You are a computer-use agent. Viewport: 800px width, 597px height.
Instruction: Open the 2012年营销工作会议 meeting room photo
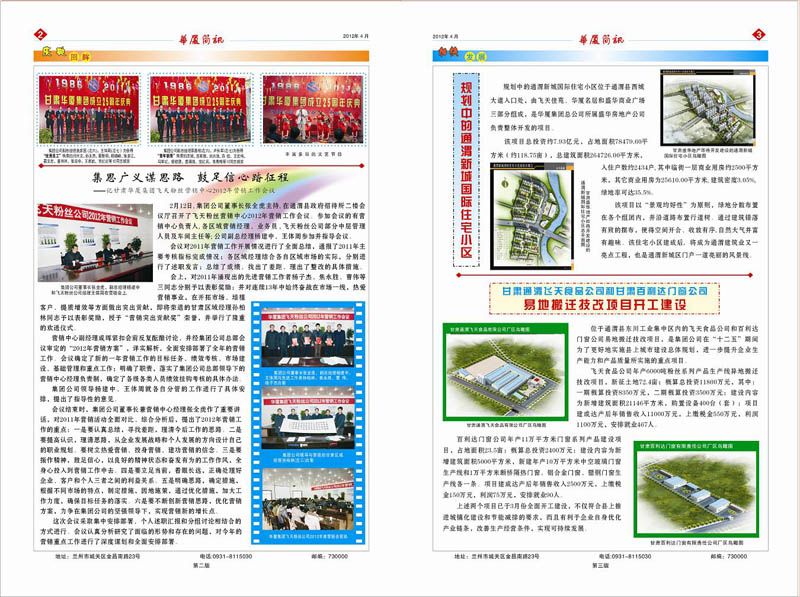point(95,243)
